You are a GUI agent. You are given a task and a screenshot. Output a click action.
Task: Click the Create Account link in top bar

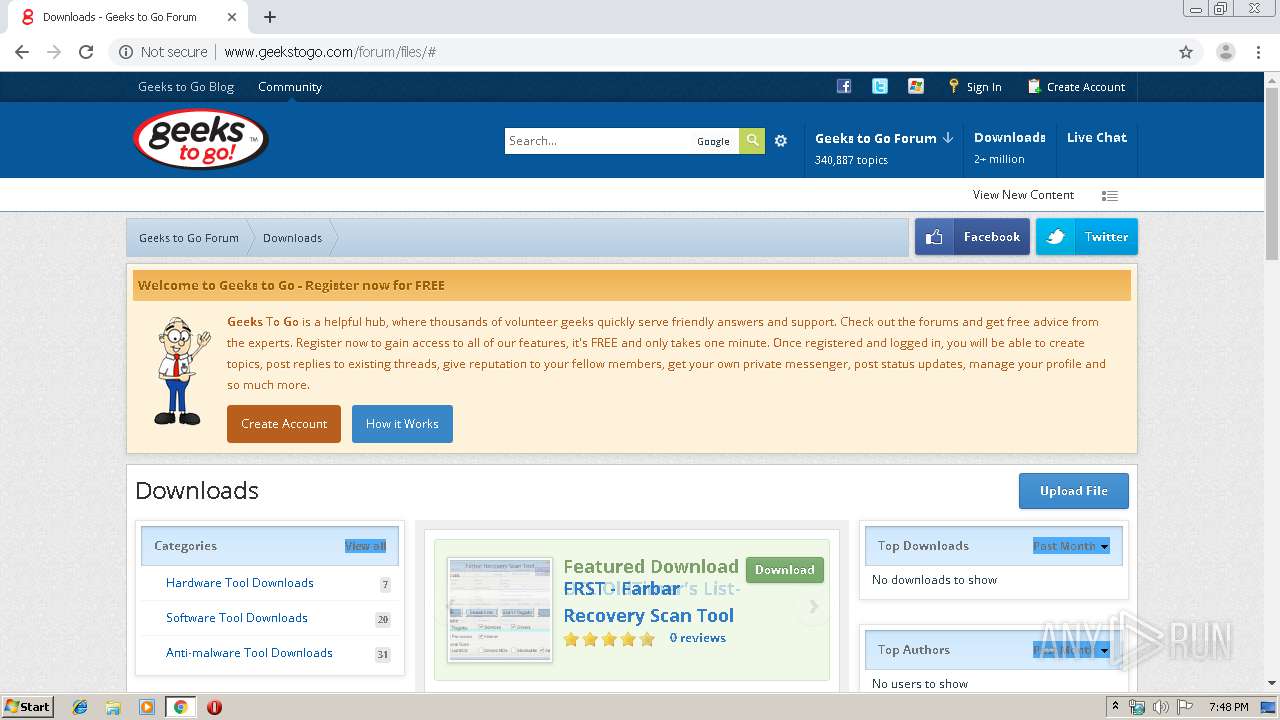coord(1076,87)
